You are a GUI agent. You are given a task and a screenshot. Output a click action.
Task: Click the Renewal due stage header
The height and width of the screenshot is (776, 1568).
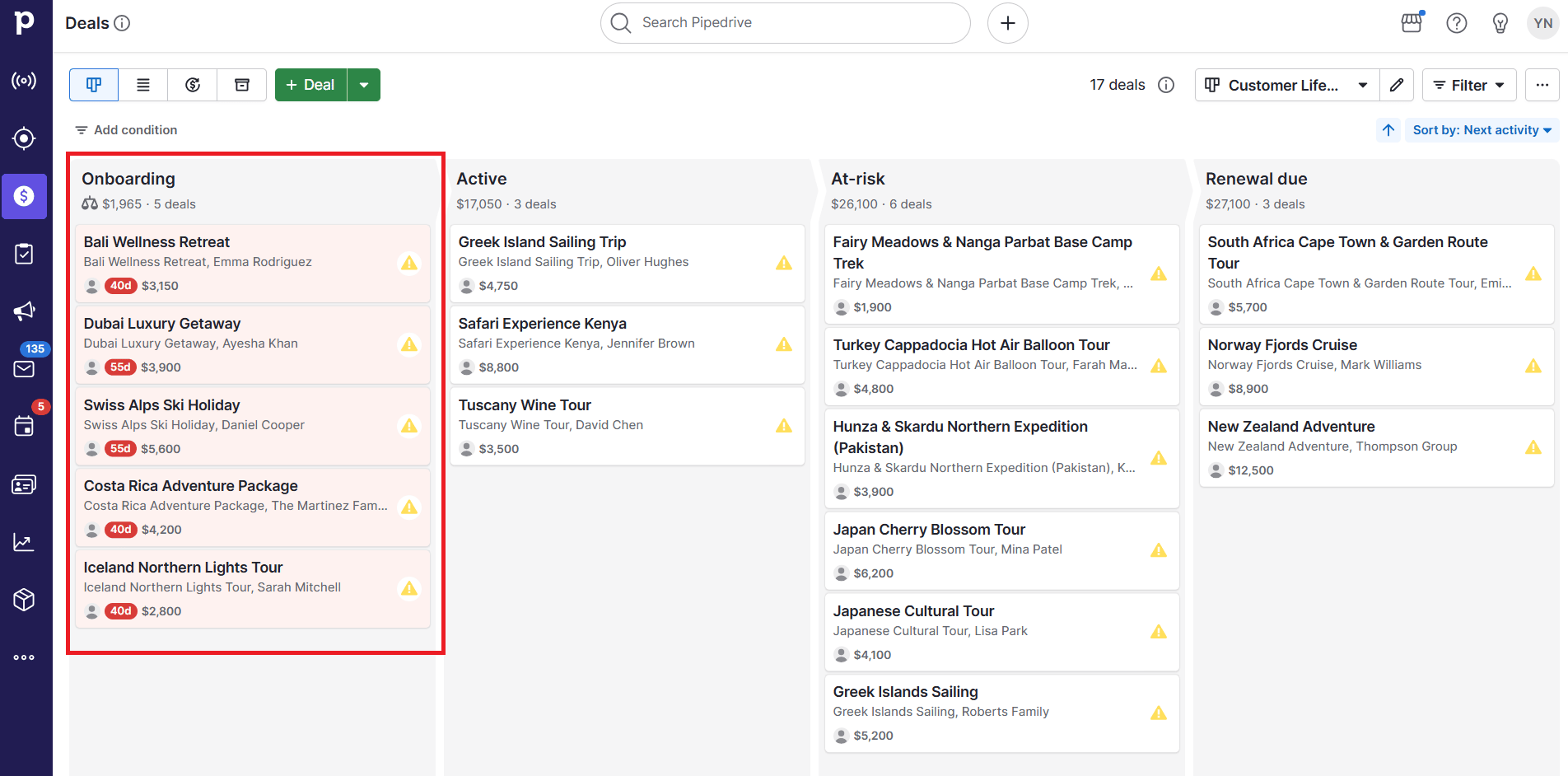(1257, 179)
